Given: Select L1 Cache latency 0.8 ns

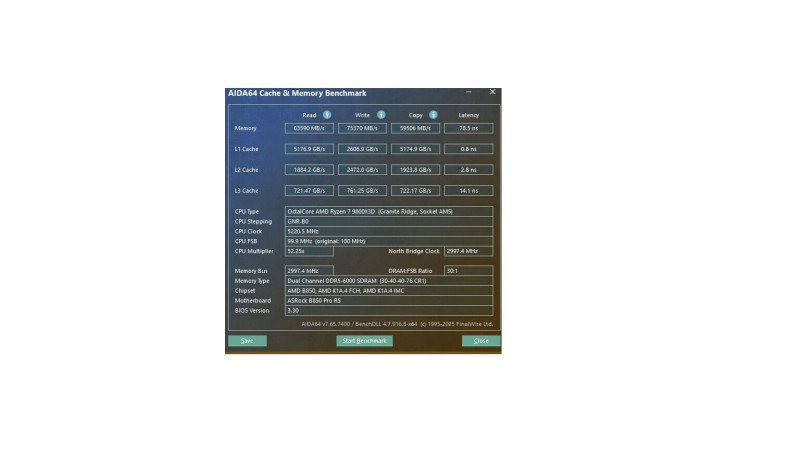Looking at the screenshot, I should click(x=468, y=149).
